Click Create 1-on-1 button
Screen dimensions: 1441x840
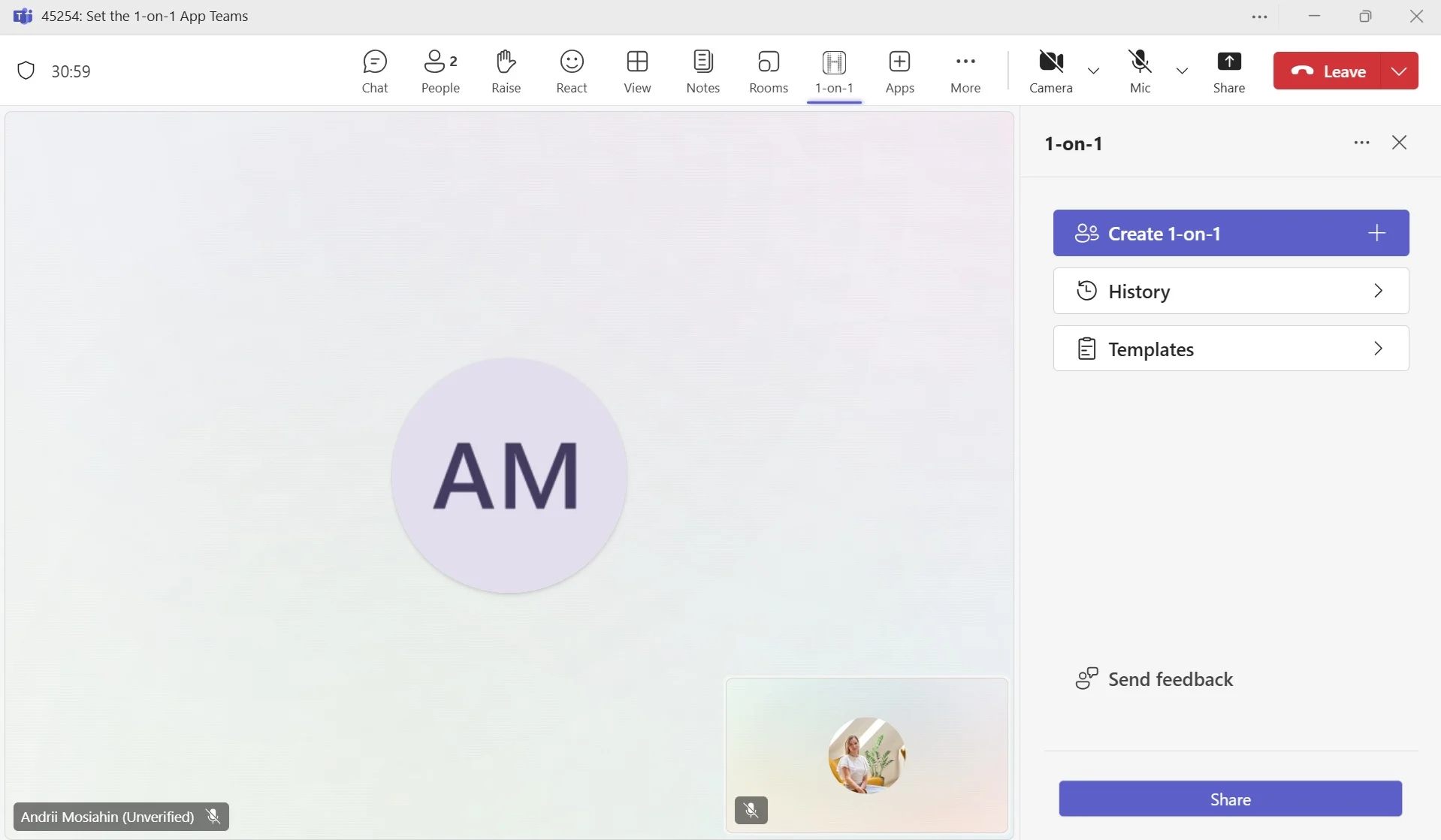click(x=1230, y=234)
